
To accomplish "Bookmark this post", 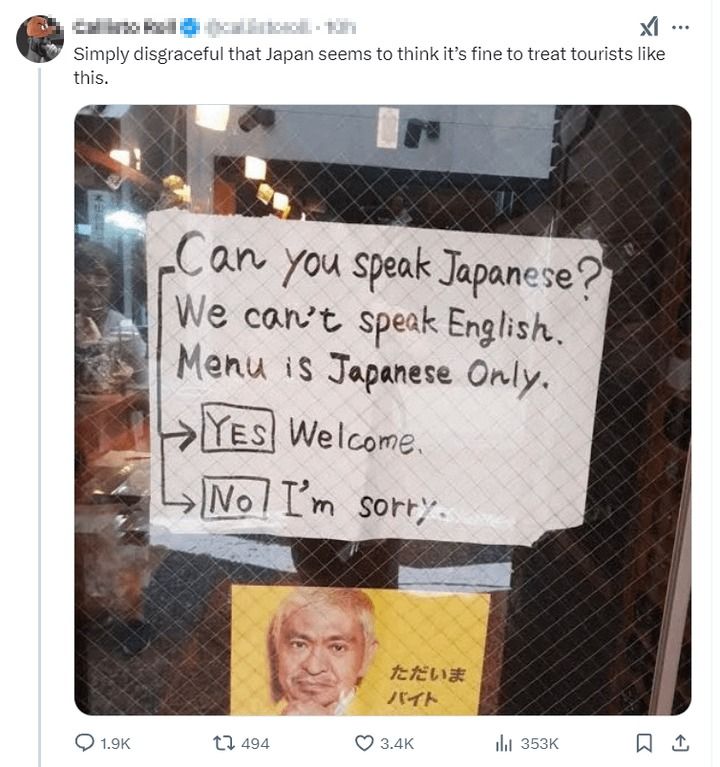I will 644,743.
